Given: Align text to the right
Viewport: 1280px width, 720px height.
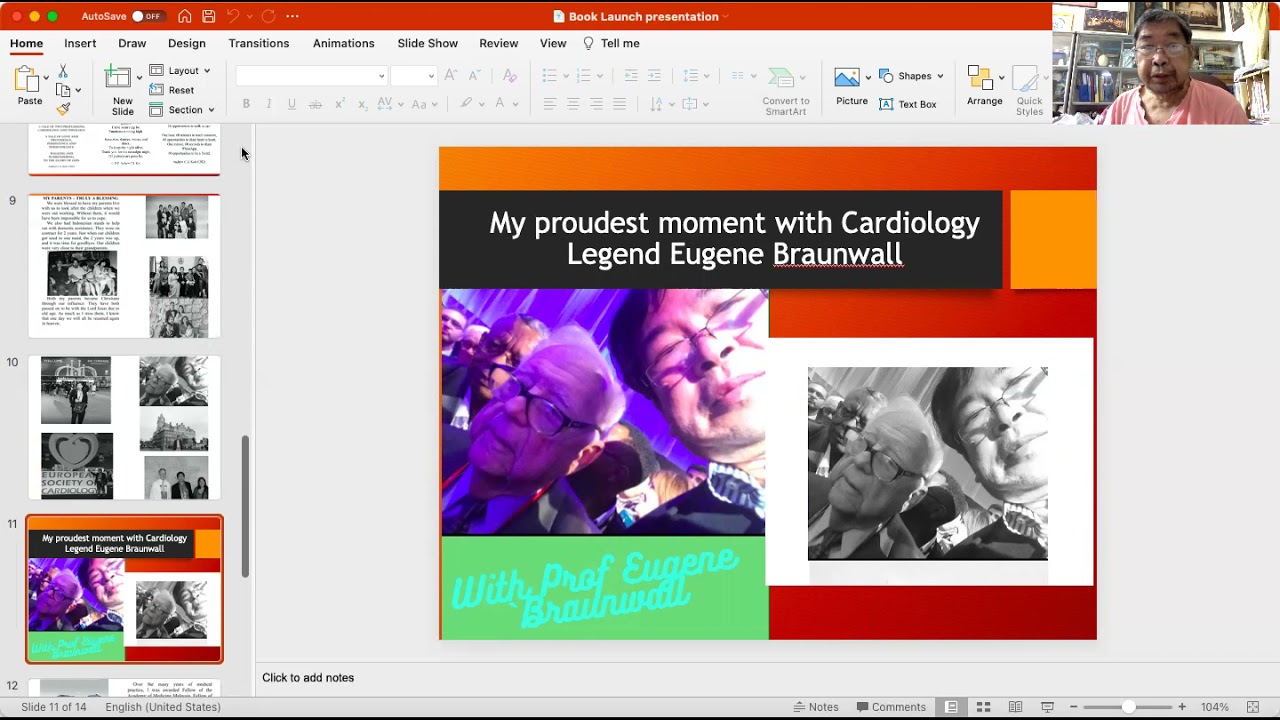Looking at the screenshot, I should (x=596, y=104).
